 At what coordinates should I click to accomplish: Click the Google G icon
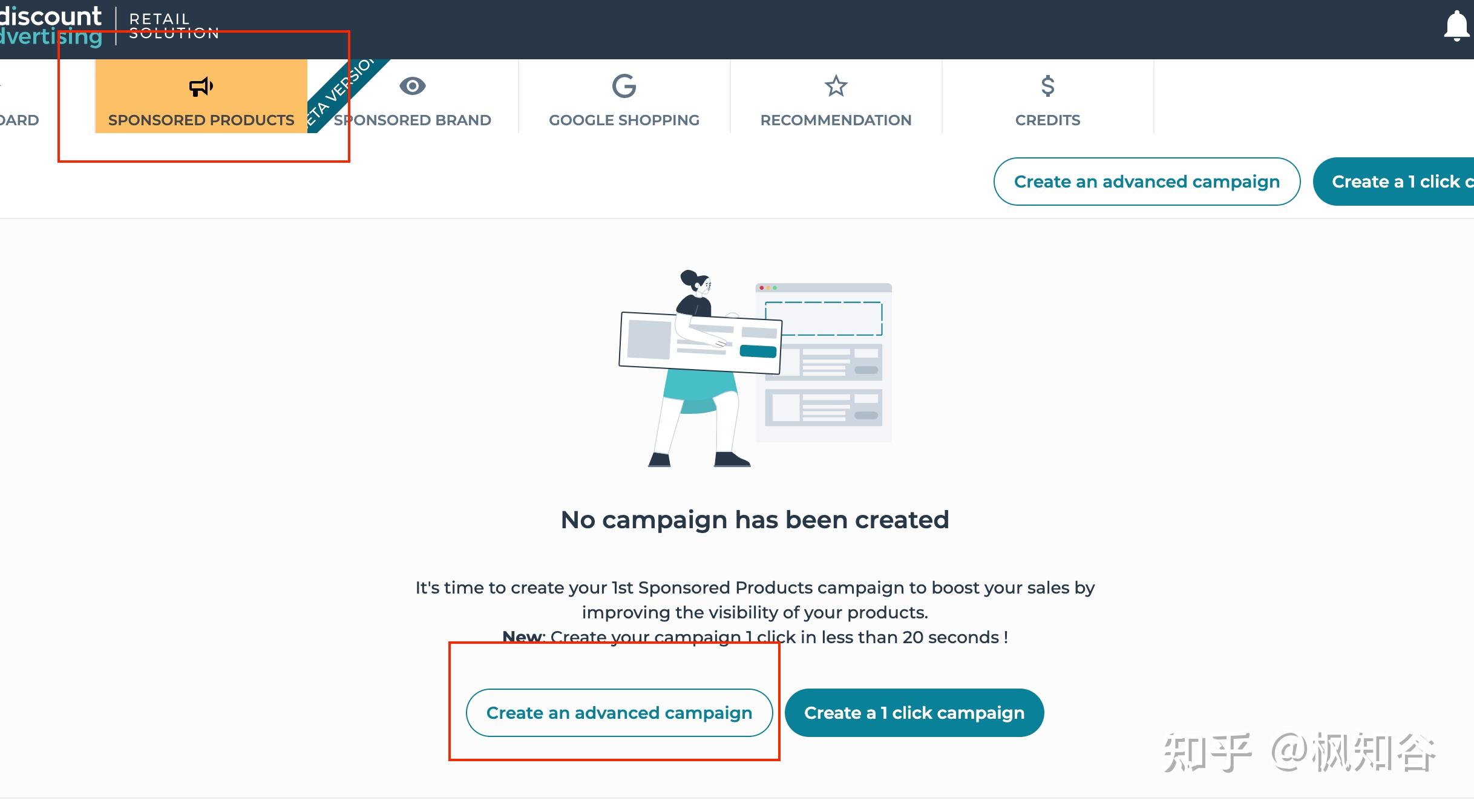click(x=624, y=86)
